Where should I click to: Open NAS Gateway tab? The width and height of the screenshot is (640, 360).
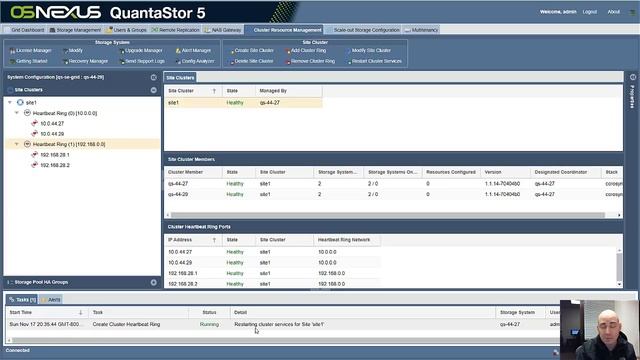[223, 30]
